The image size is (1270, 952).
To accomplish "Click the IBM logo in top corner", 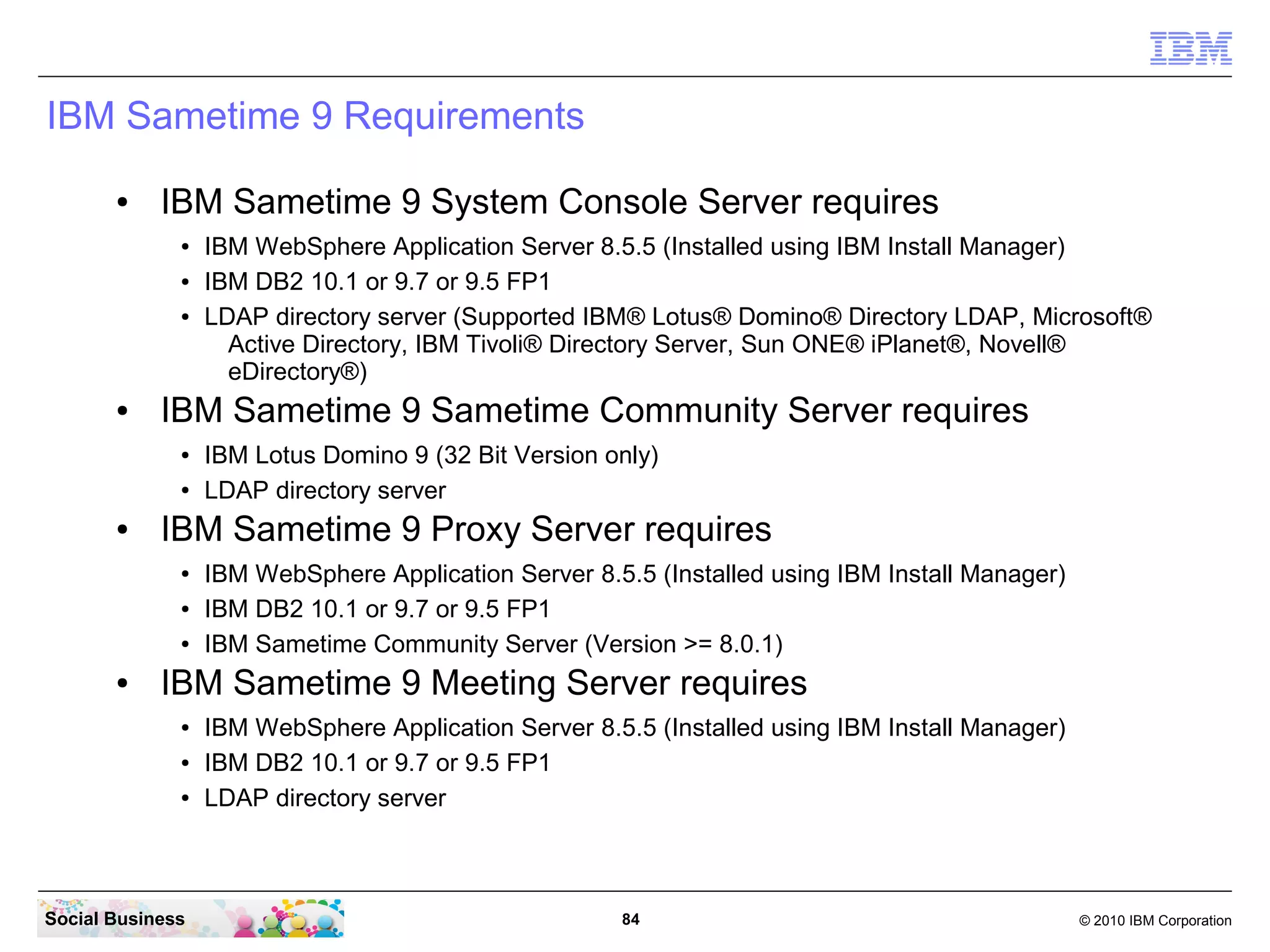I will (x=1191, y=48).
